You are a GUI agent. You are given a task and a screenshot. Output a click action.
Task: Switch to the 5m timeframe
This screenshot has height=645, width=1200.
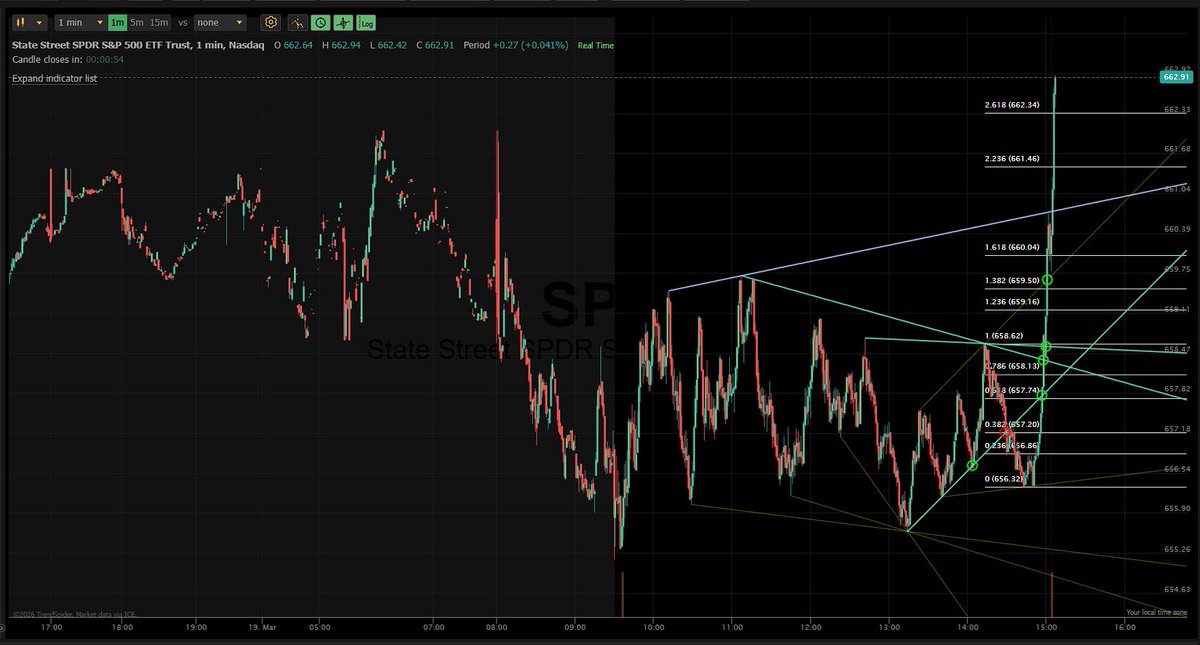pos(137,22)
